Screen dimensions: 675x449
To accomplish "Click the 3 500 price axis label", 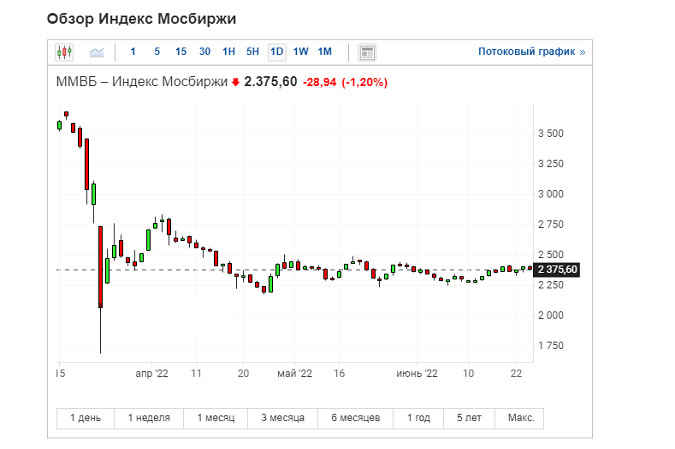I will pyautogui.click(x=551, y=133).
